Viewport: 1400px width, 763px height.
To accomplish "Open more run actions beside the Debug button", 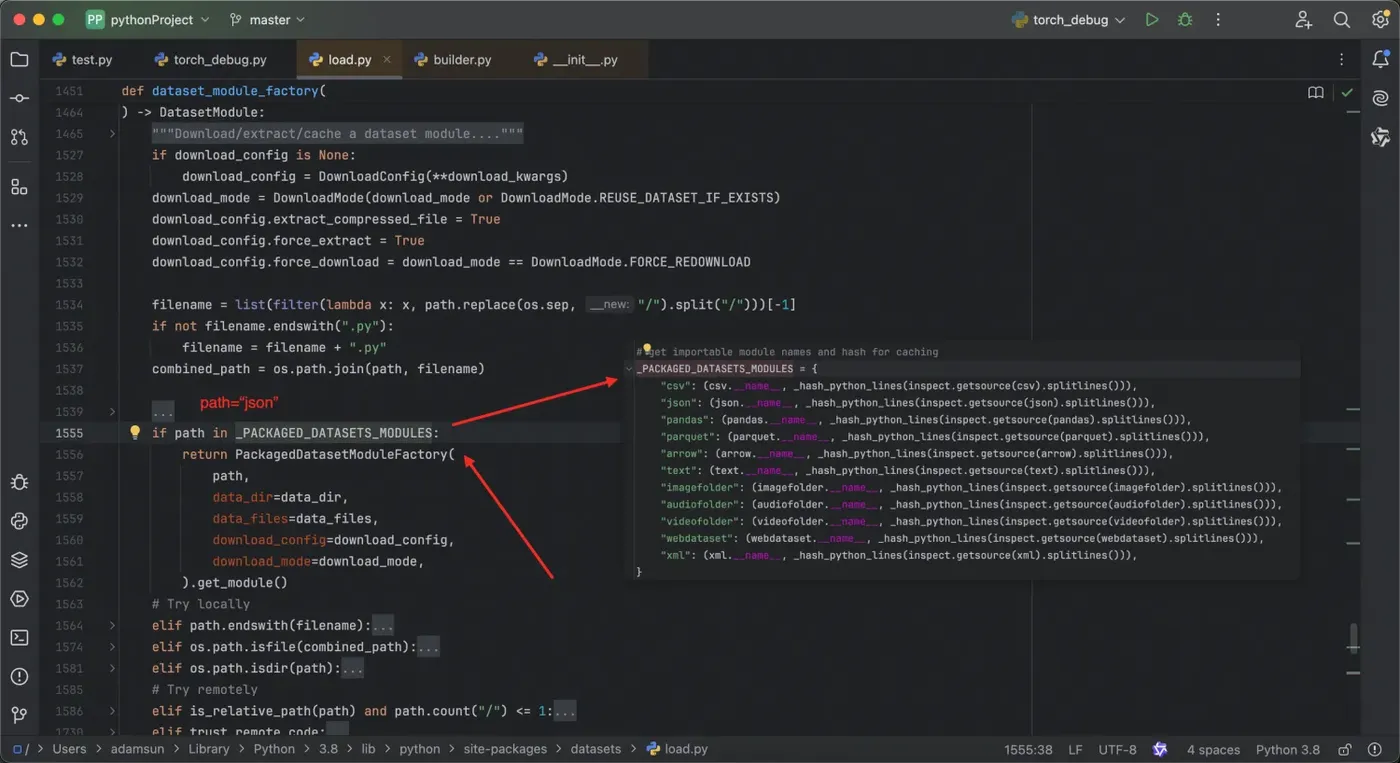I will 1218,20.
